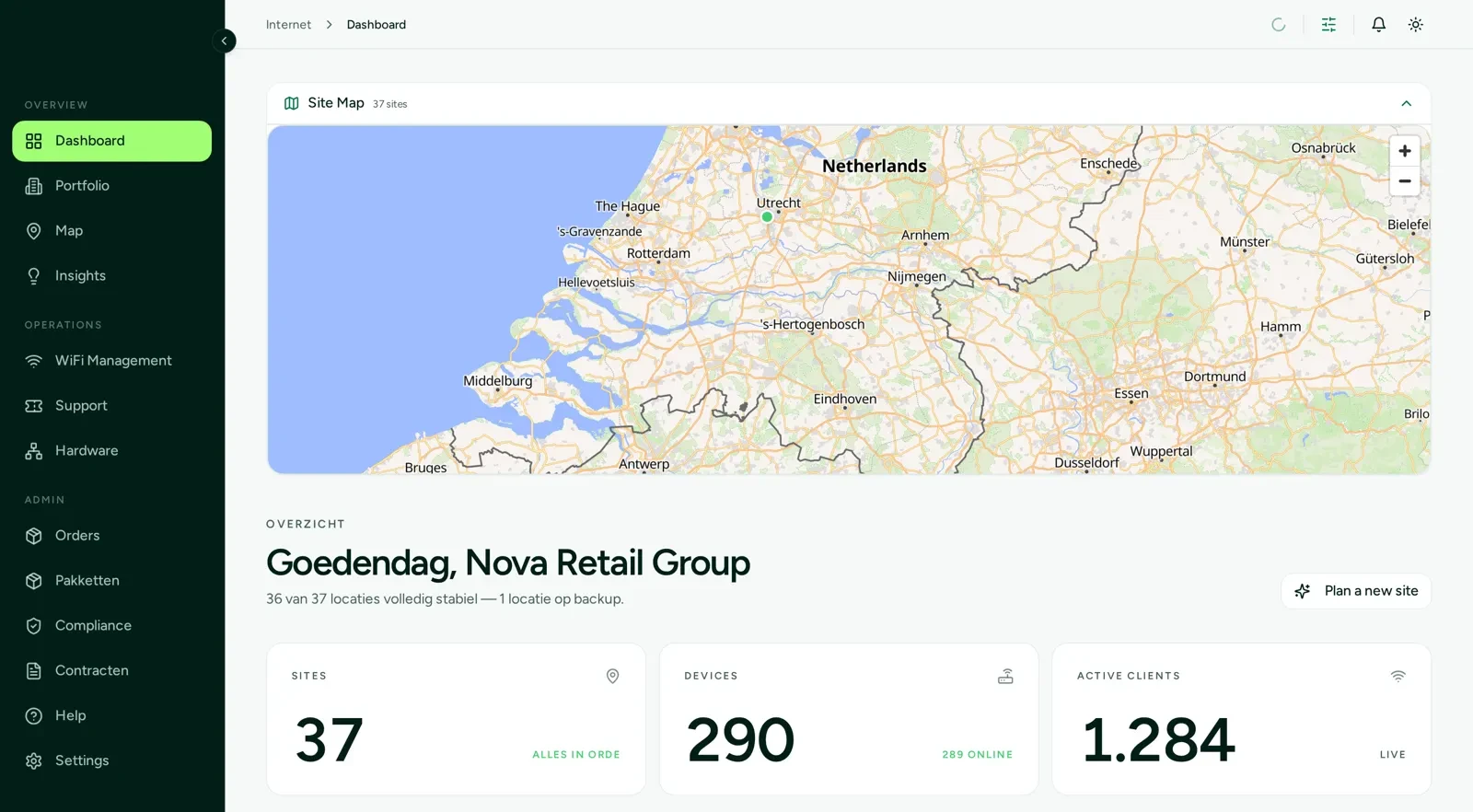Screen dimensions: 1473x812
Task: Click the Hardware network icon
Action: click(x=34, y=451)
